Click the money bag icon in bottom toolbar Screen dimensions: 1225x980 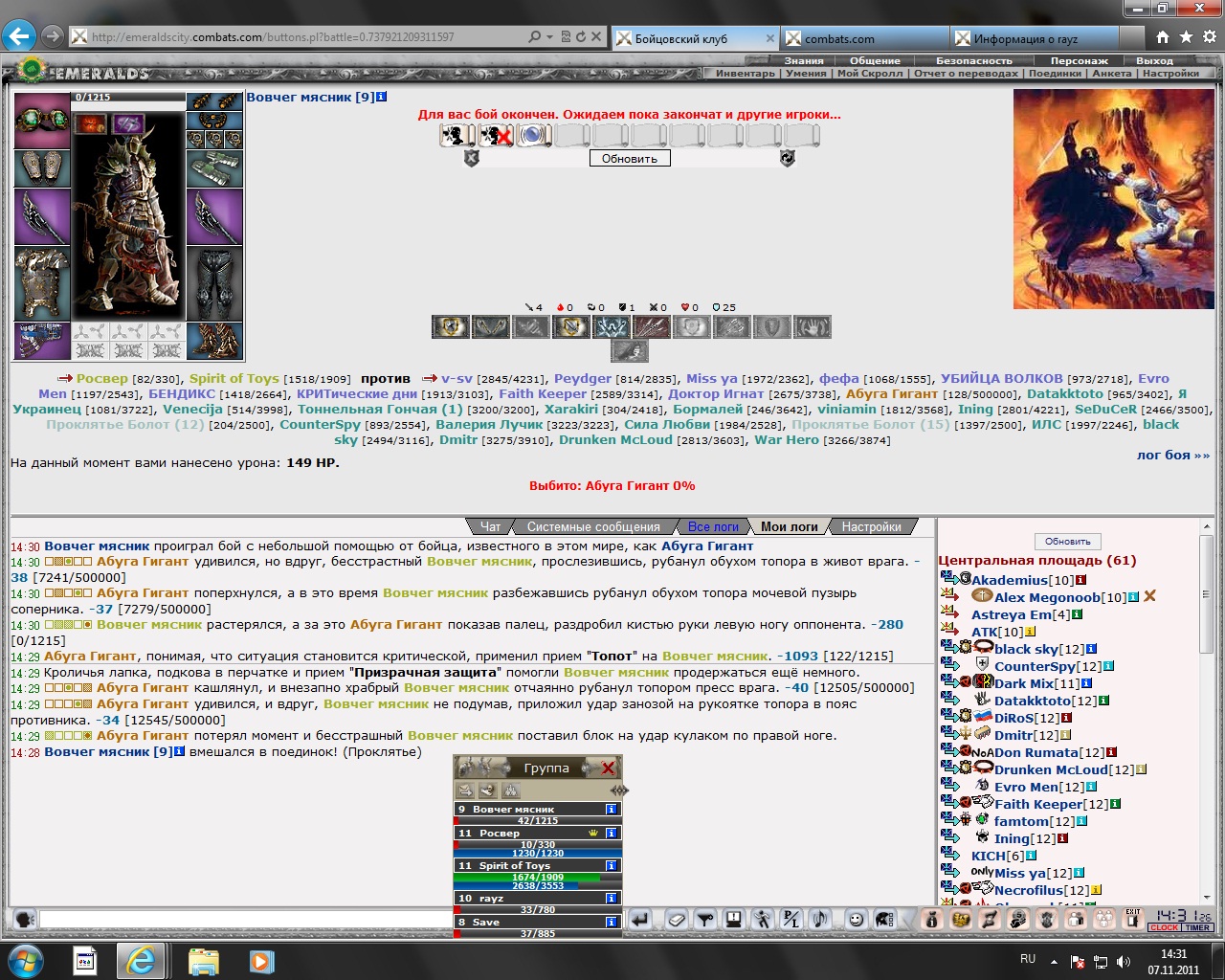click(932, 920)
